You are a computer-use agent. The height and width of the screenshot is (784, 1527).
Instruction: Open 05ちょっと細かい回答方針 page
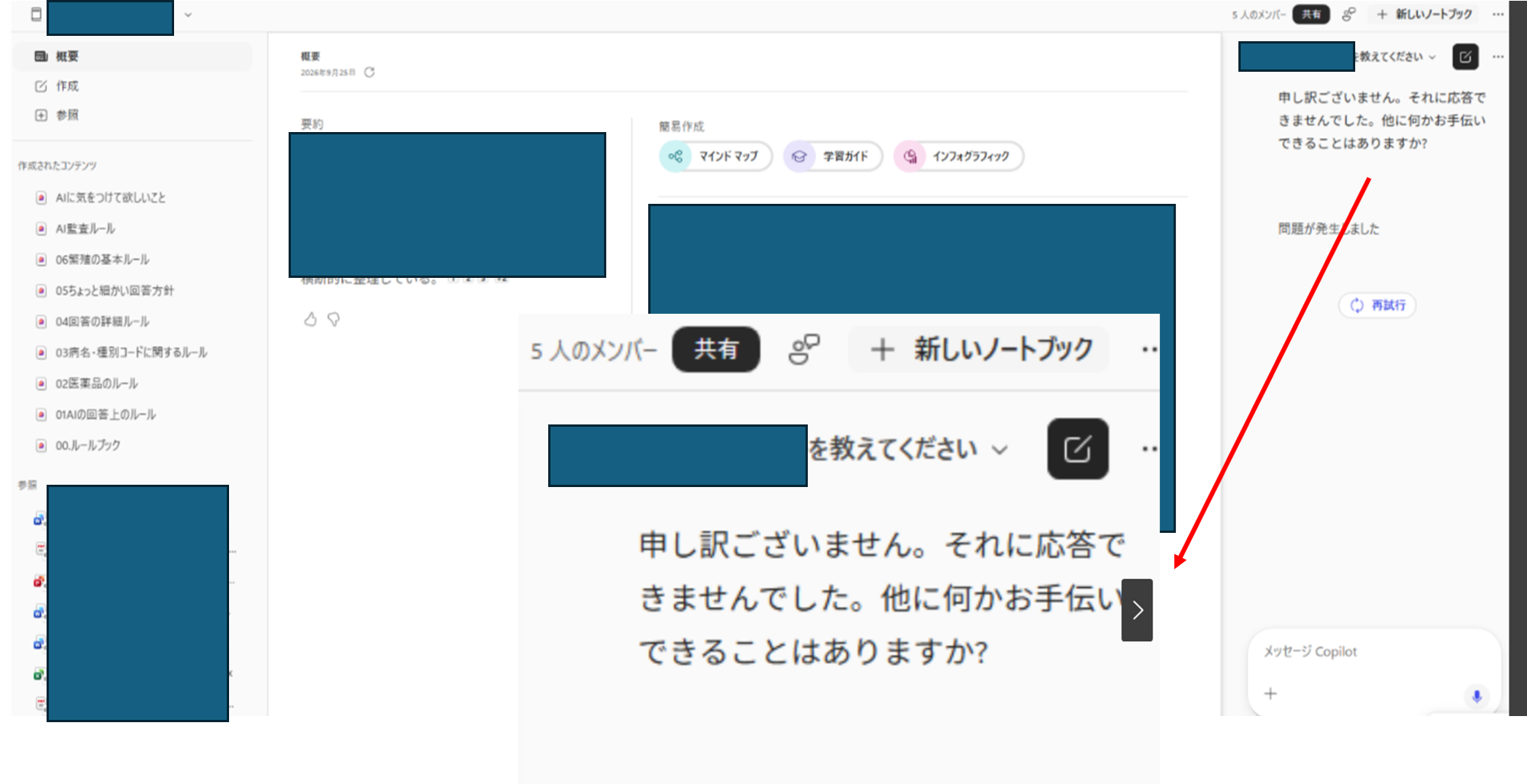point(115,291)
